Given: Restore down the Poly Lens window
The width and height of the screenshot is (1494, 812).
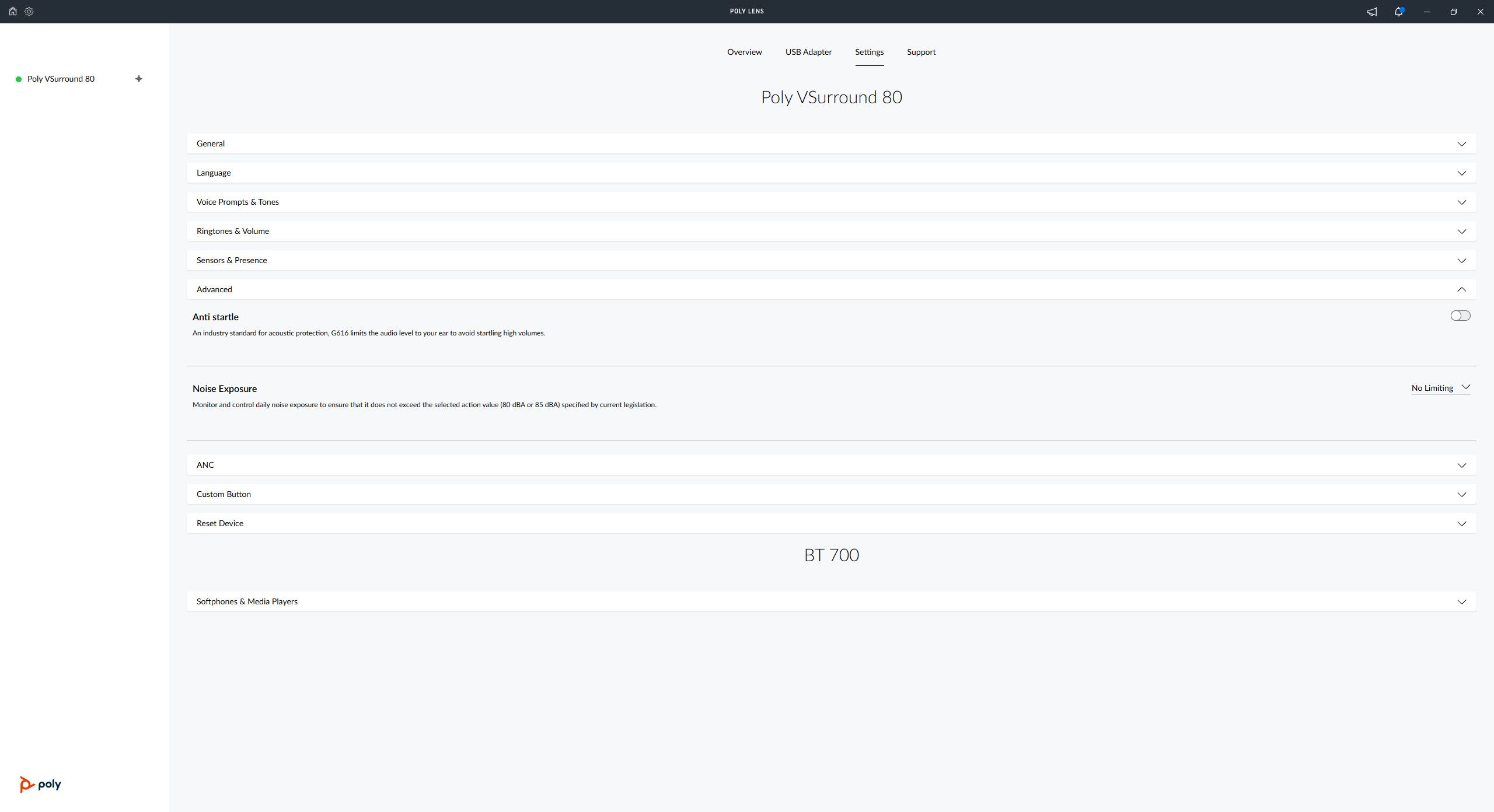Looking at the screenshot, I should [1454, 12].
